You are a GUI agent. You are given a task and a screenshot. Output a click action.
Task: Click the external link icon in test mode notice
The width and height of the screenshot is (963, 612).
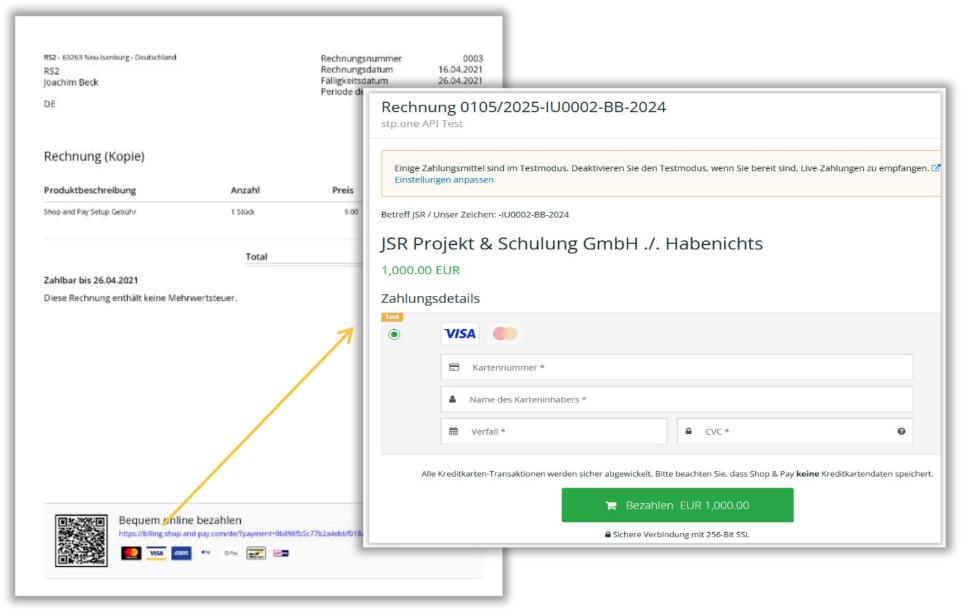coord(935,168)
